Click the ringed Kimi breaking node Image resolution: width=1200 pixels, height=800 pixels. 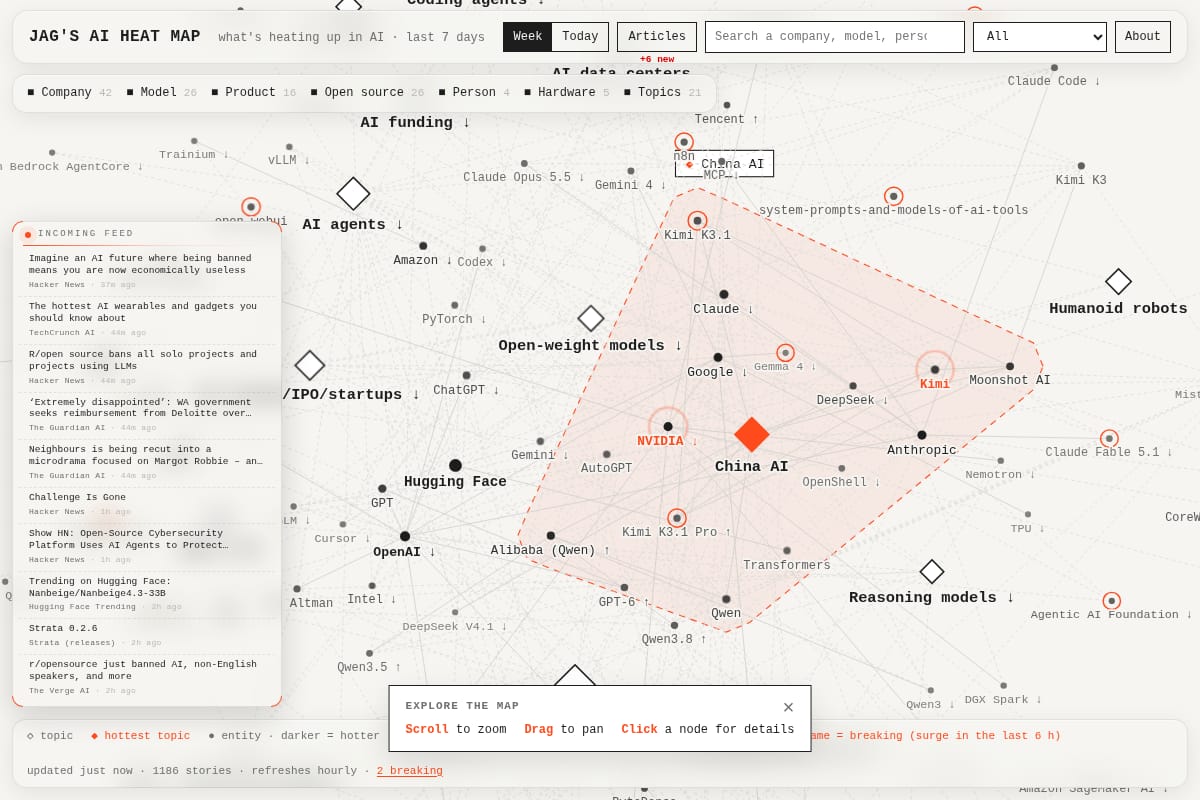pos(935,369)
